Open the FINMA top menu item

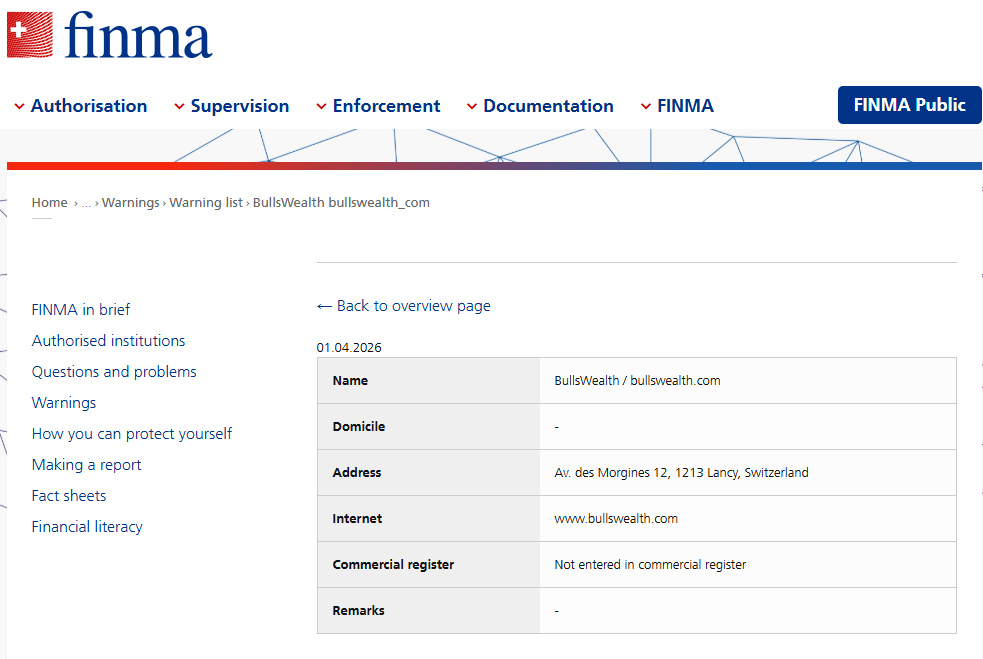click(685, 106)
